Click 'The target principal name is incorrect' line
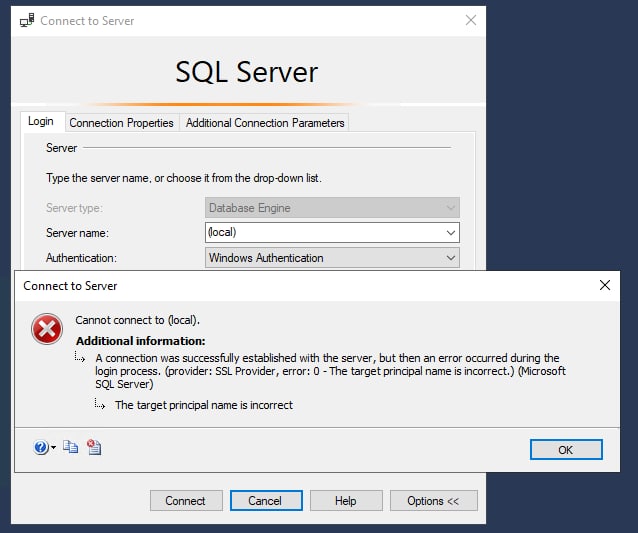 coord(203,405)
